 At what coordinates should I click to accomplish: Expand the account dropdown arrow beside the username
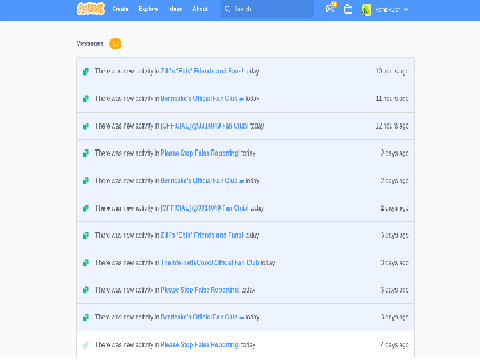point(406,9)
